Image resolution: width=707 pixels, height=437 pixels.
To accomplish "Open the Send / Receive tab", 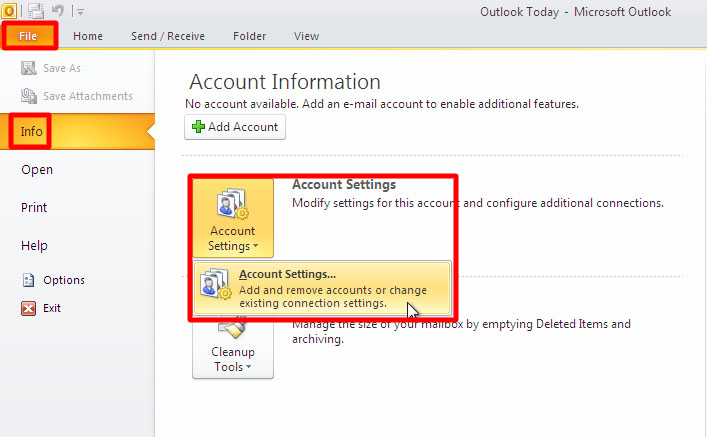I will coord(168,36).
